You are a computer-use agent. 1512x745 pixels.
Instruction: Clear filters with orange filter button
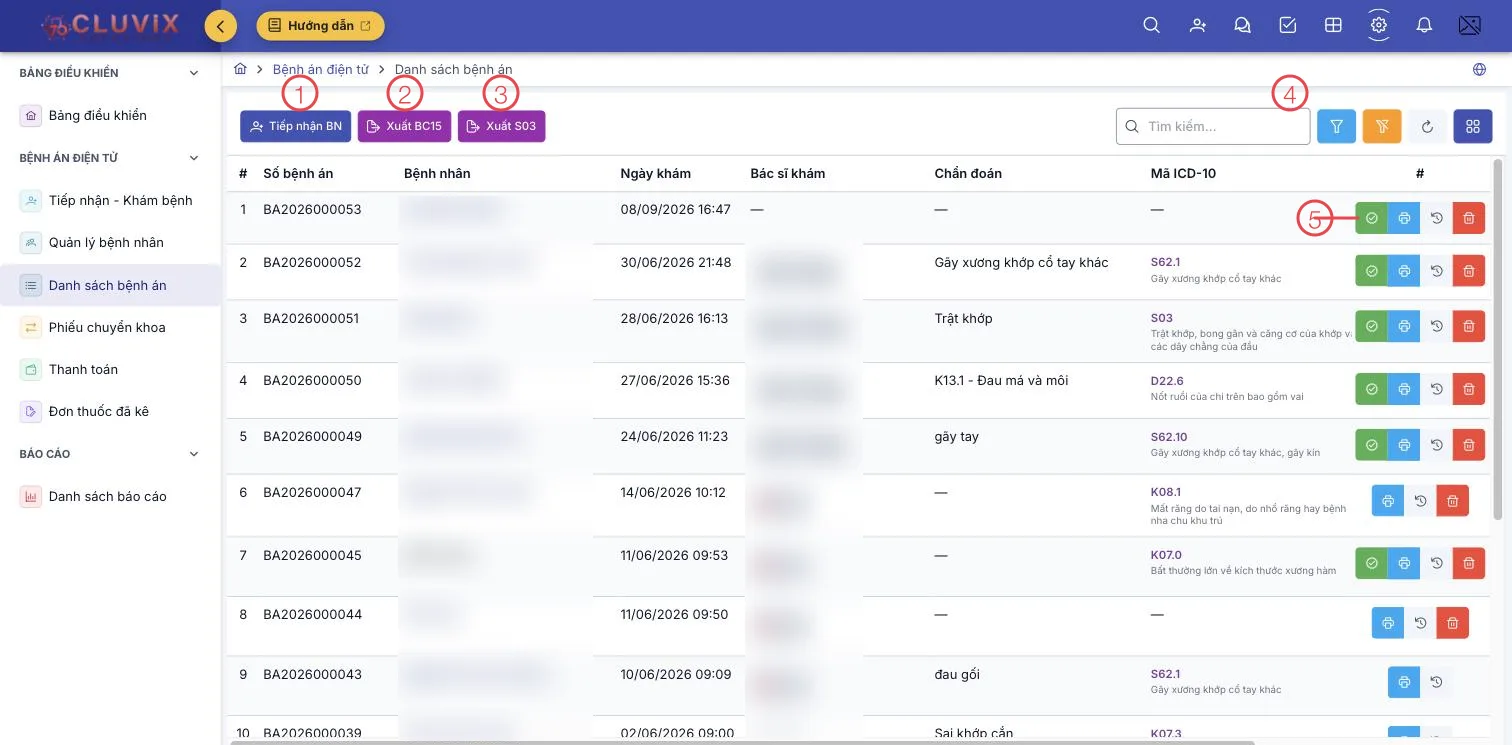pyautogui.click(x=1382, y=126)
